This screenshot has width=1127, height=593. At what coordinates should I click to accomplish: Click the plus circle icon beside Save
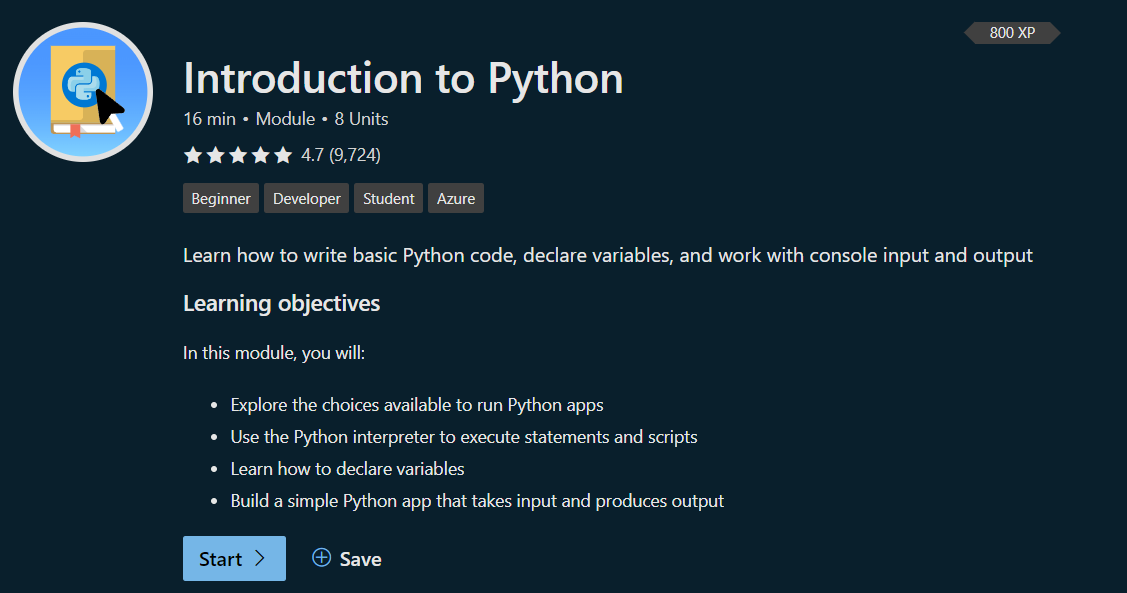click(321, 558)
